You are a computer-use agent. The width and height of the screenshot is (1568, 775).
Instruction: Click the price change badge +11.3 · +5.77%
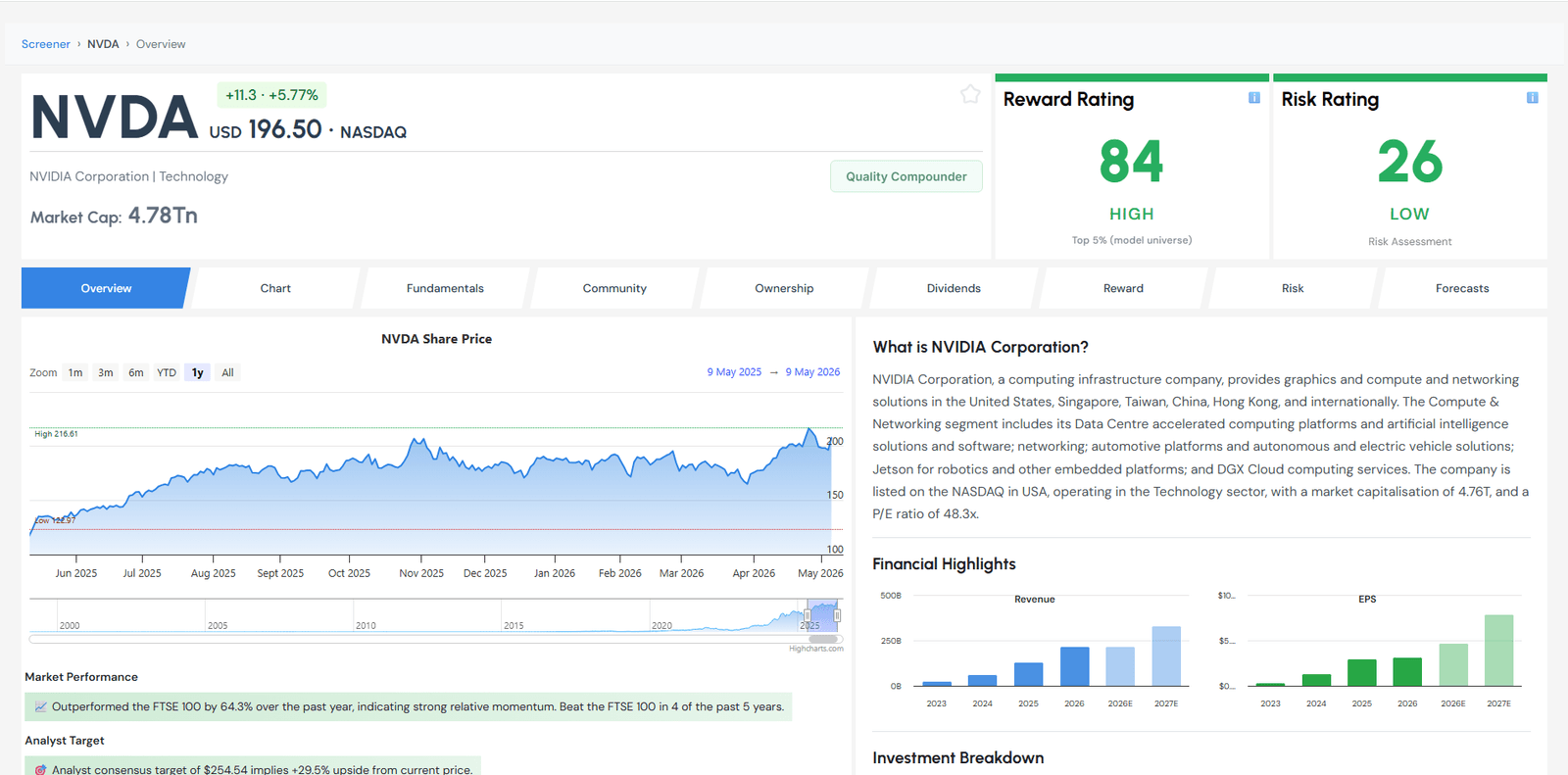click(271, 95)
